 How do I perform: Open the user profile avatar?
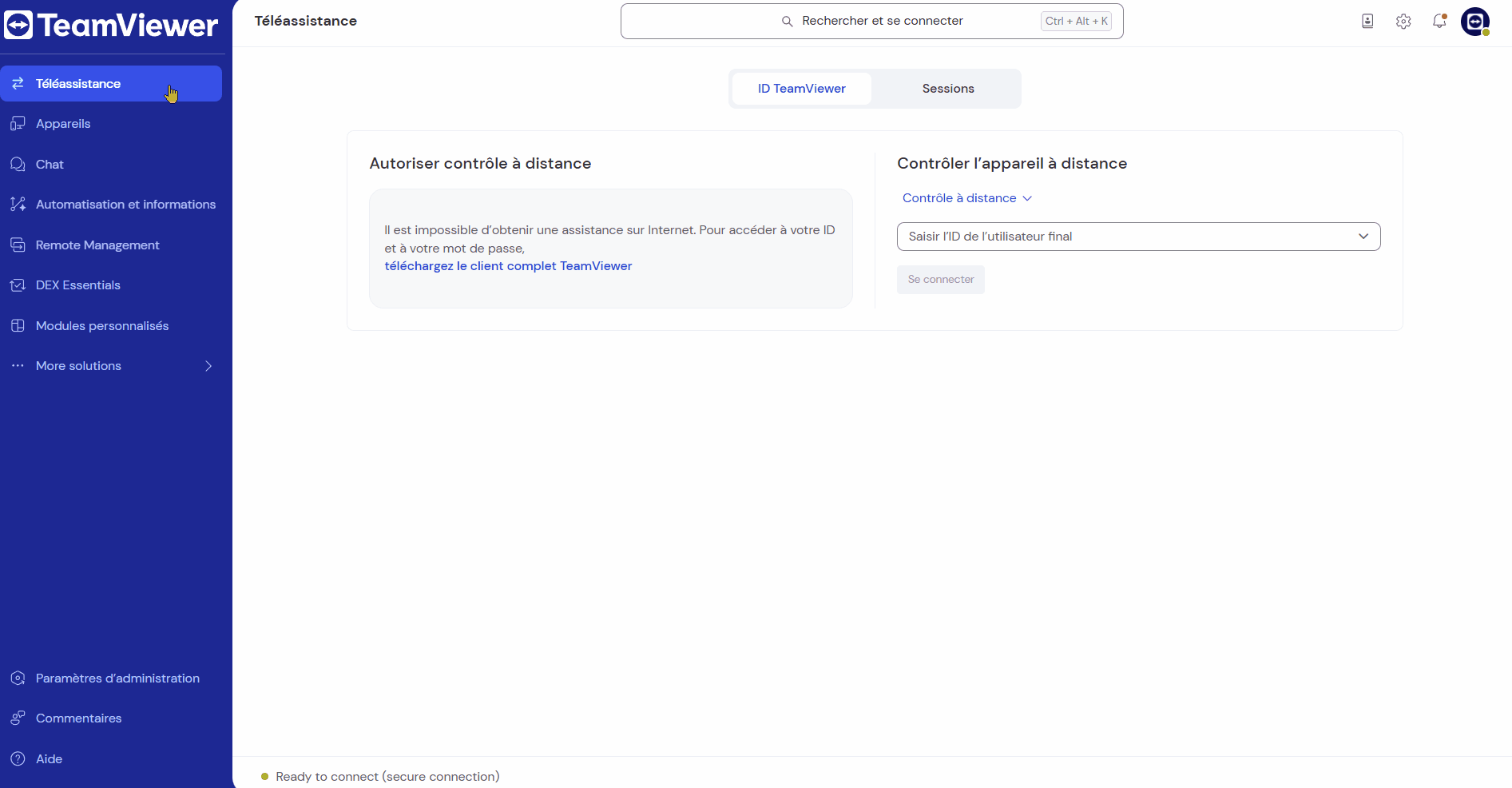tap(1475, 22)
